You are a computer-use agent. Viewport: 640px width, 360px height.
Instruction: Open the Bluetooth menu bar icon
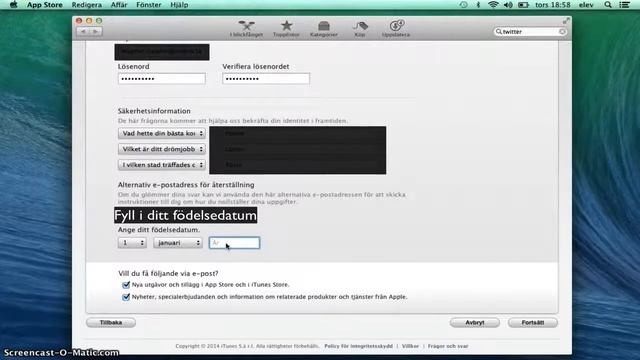coord(478,5)
